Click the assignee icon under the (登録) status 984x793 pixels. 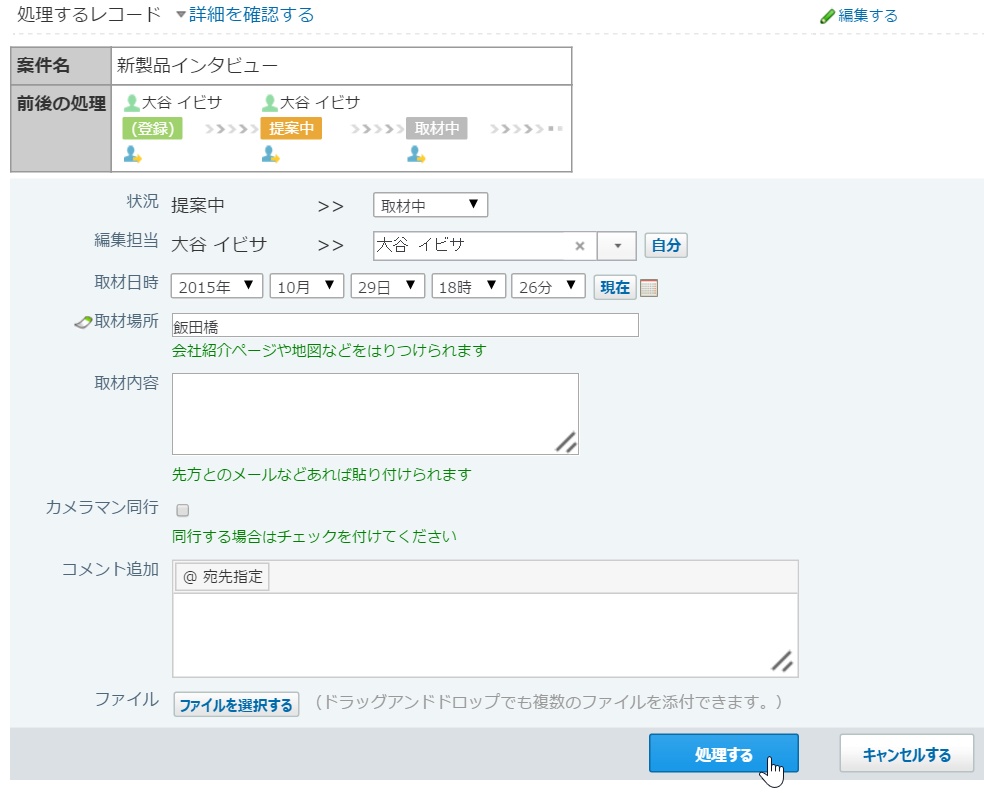coord(132,154)
